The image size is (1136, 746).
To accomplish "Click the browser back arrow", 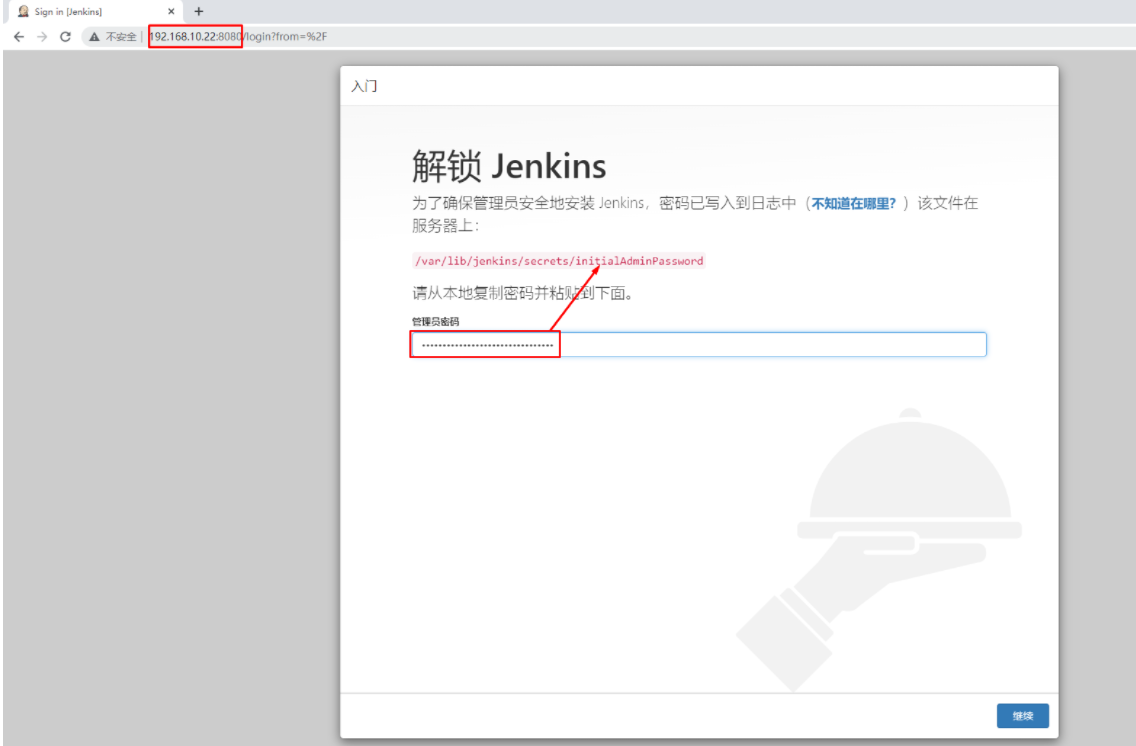I will (19, 36).
